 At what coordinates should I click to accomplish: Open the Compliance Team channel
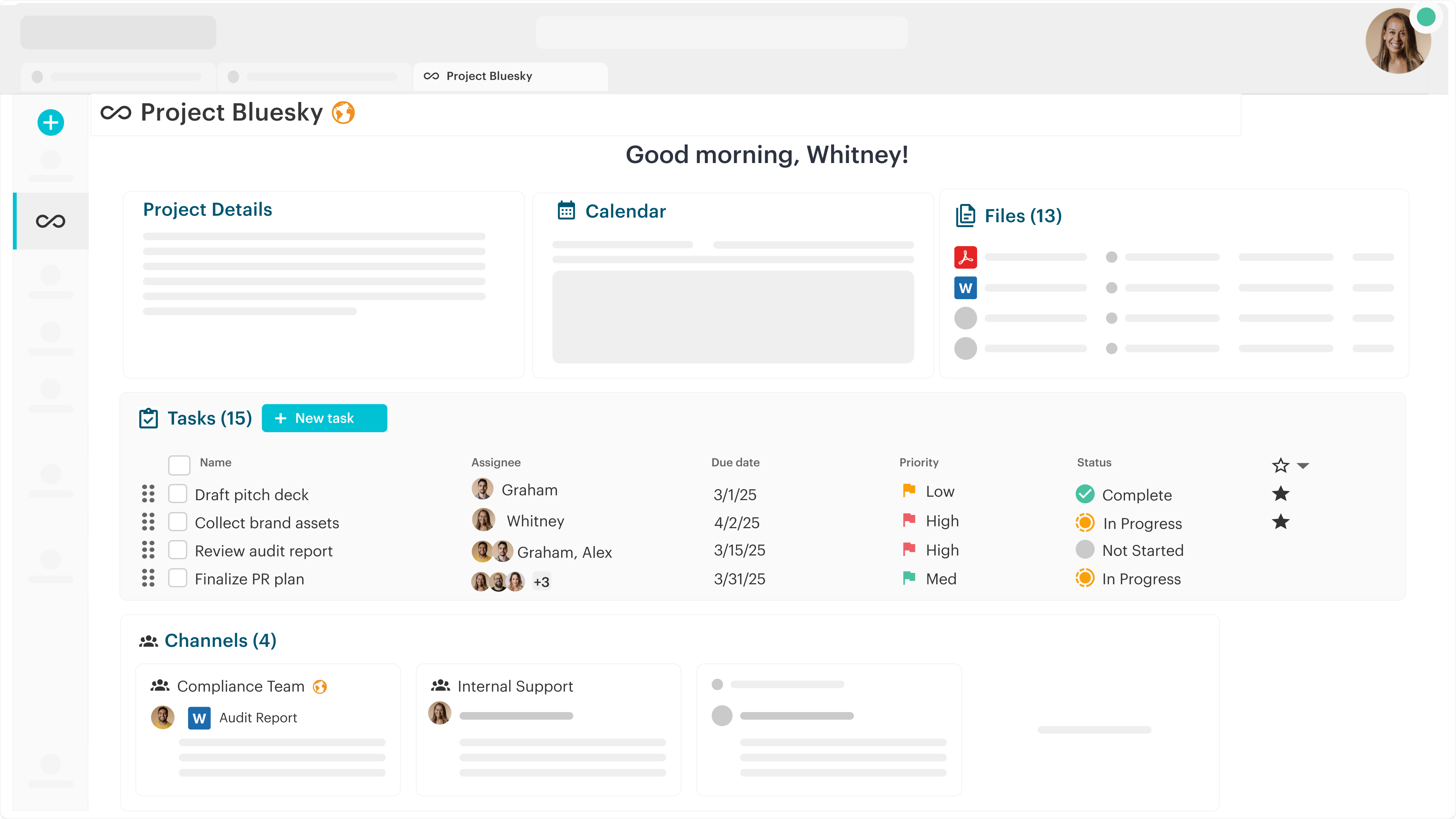240,686
